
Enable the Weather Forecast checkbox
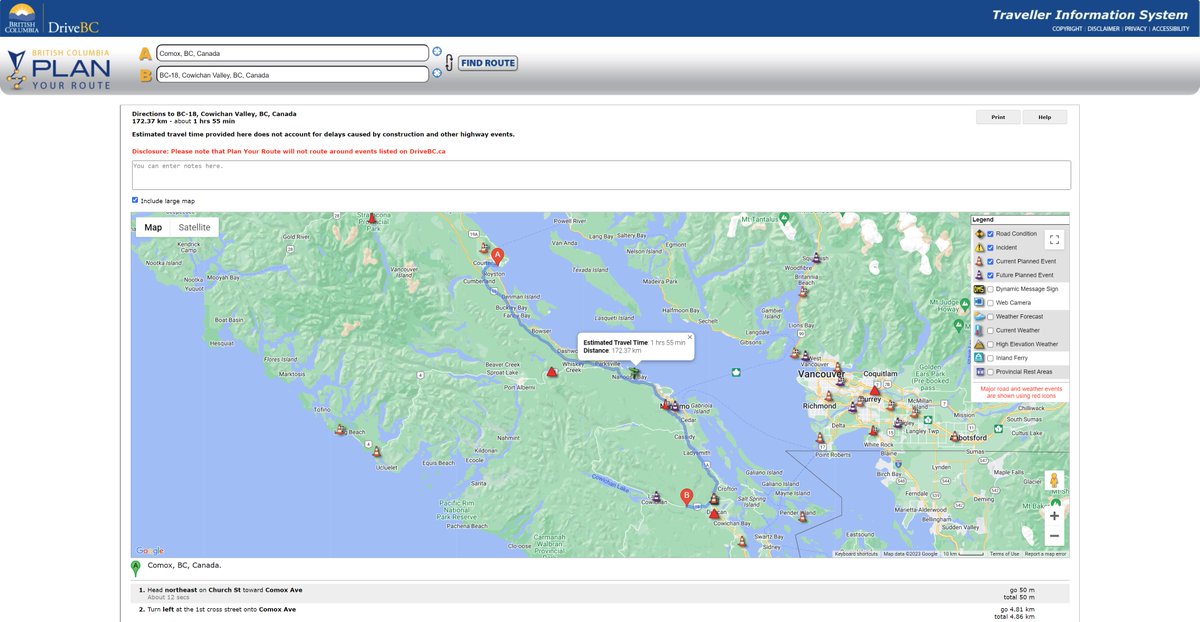coord(990,316)
